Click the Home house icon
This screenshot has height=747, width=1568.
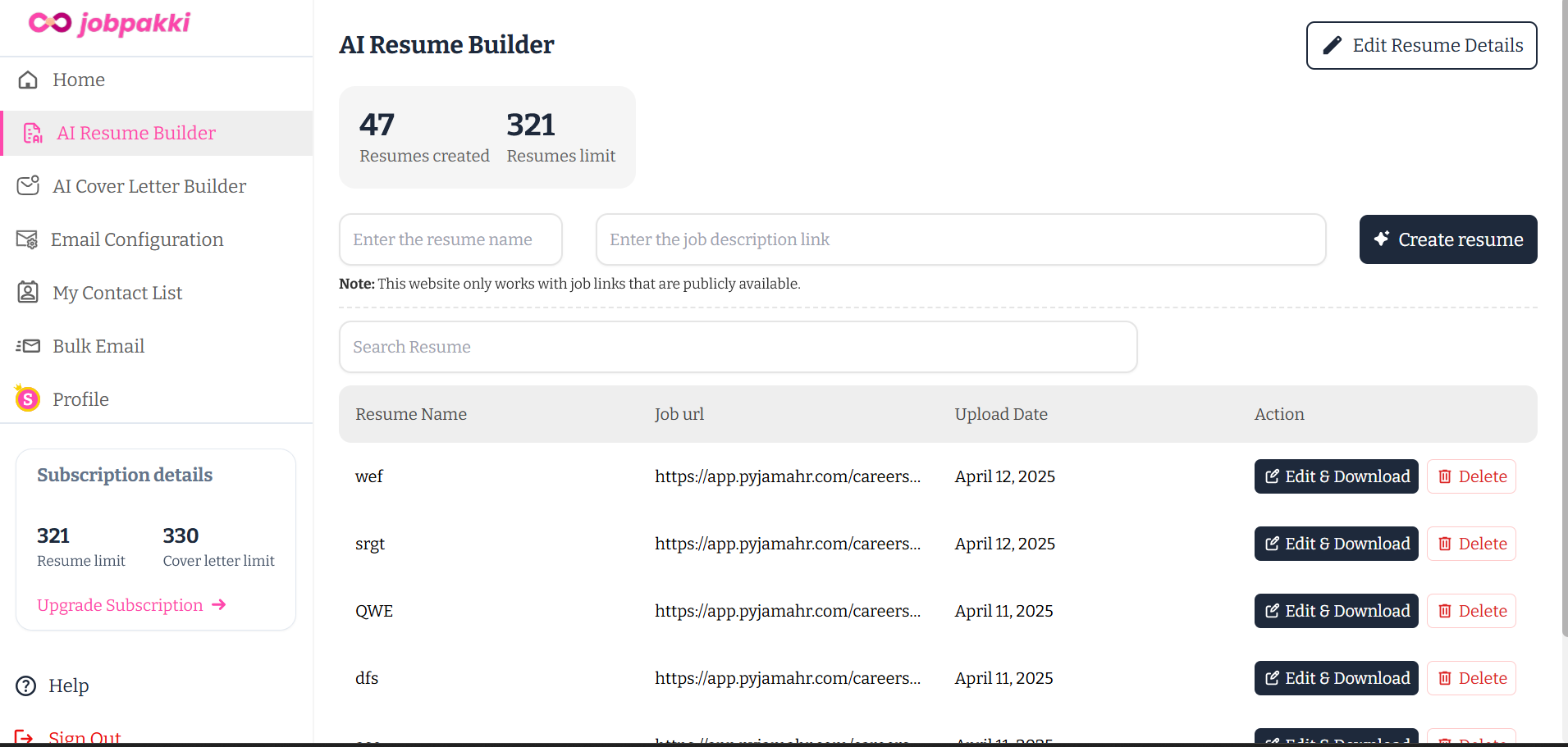[28, 80]
